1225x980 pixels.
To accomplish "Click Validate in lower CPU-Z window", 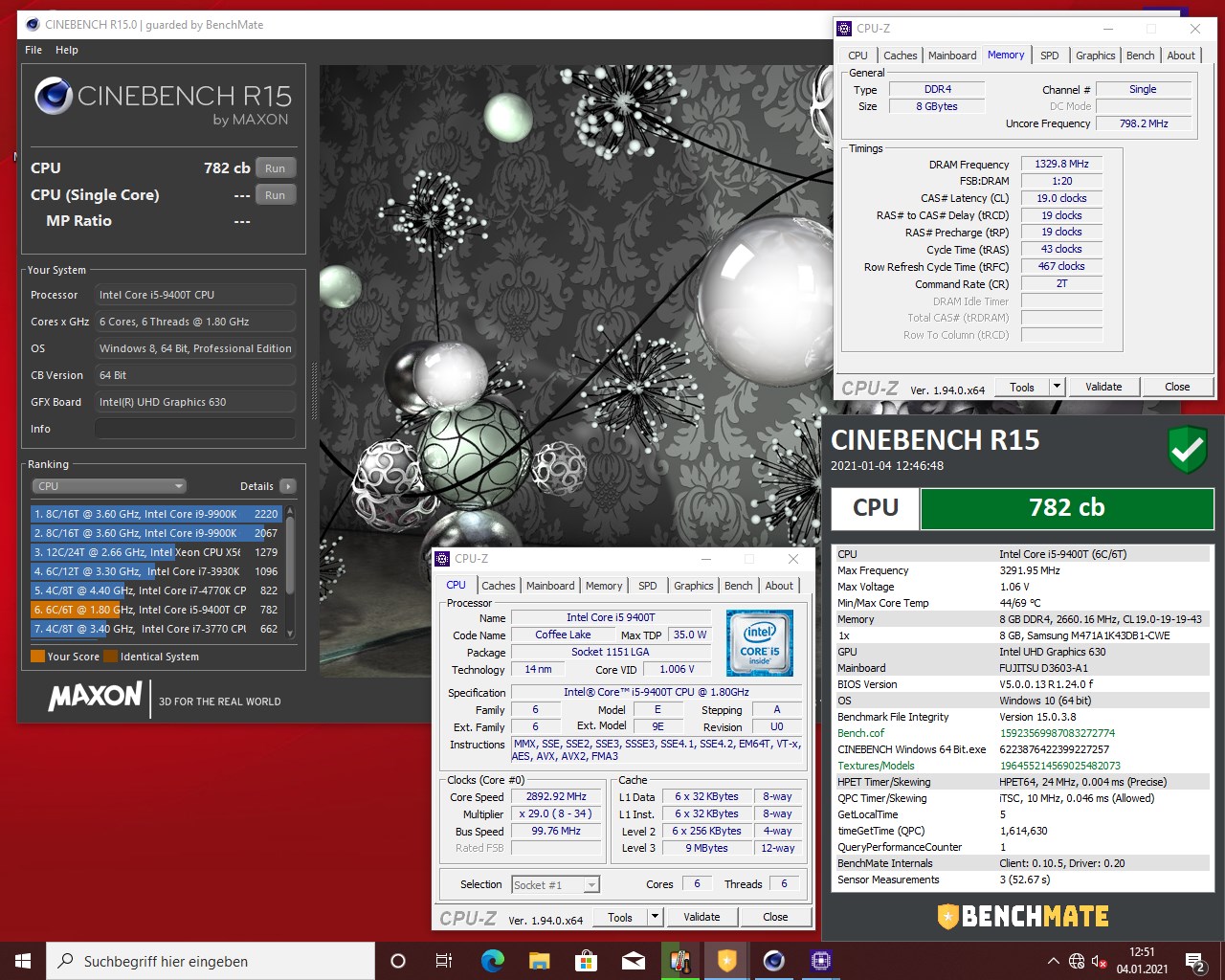I will [x=702, y=917].
